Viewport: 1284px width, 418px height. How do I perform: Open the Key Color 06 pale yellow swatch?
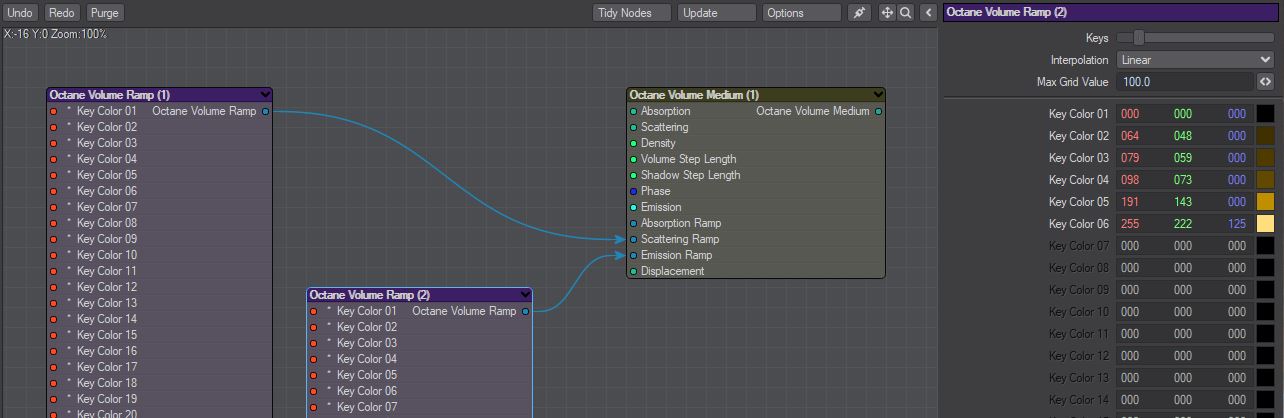pos(1265,224)
